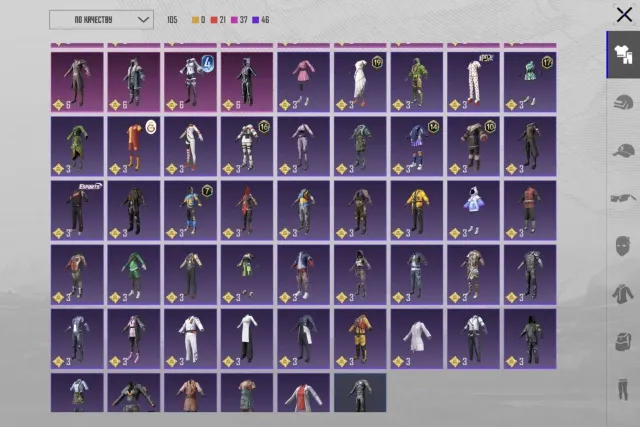This screenshot has width=640, height=427.
Task: Select the white lab coat dress
Action: tap(416, 339)
